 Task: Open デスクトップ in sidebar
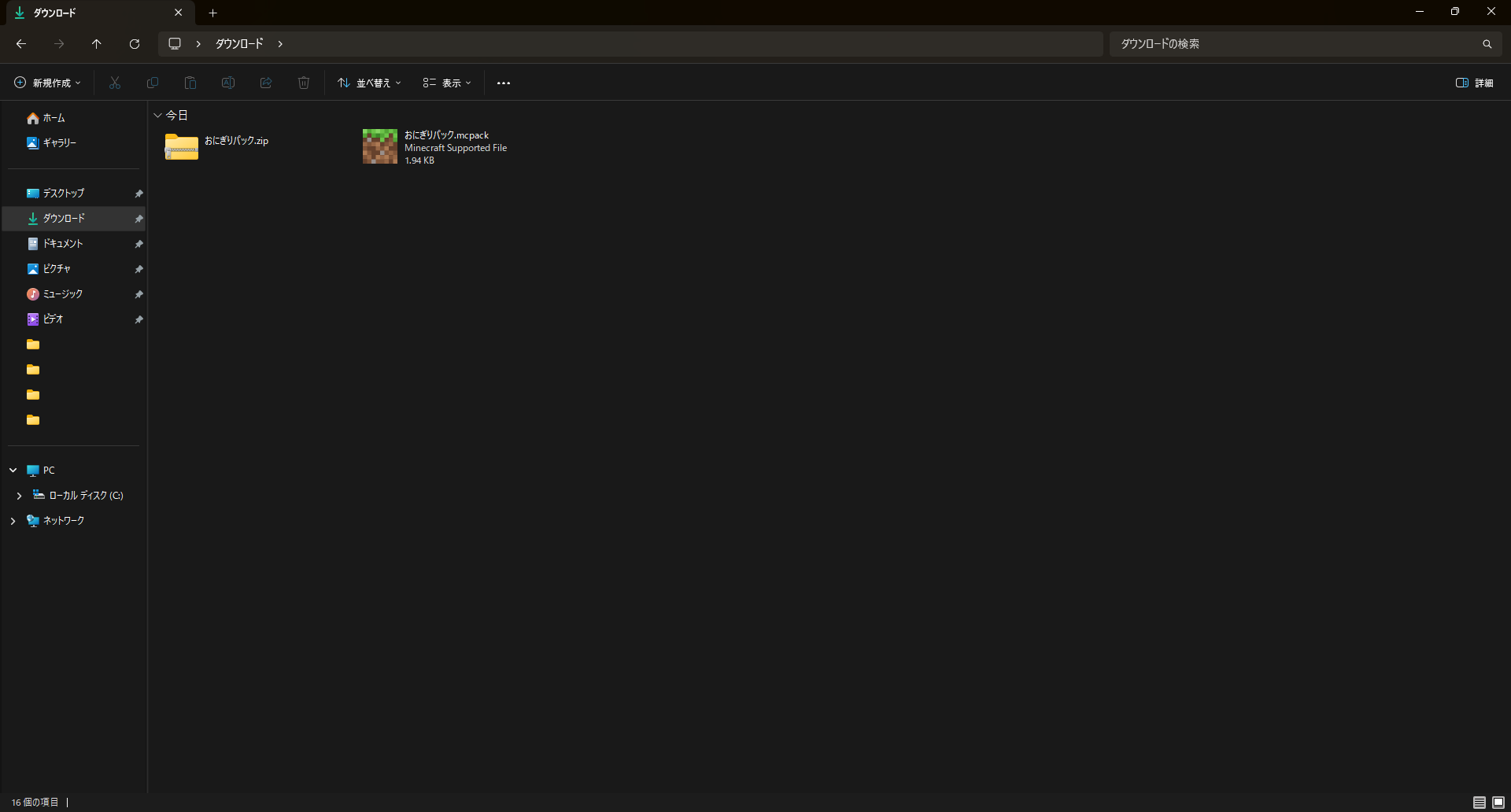pos(63,194)
